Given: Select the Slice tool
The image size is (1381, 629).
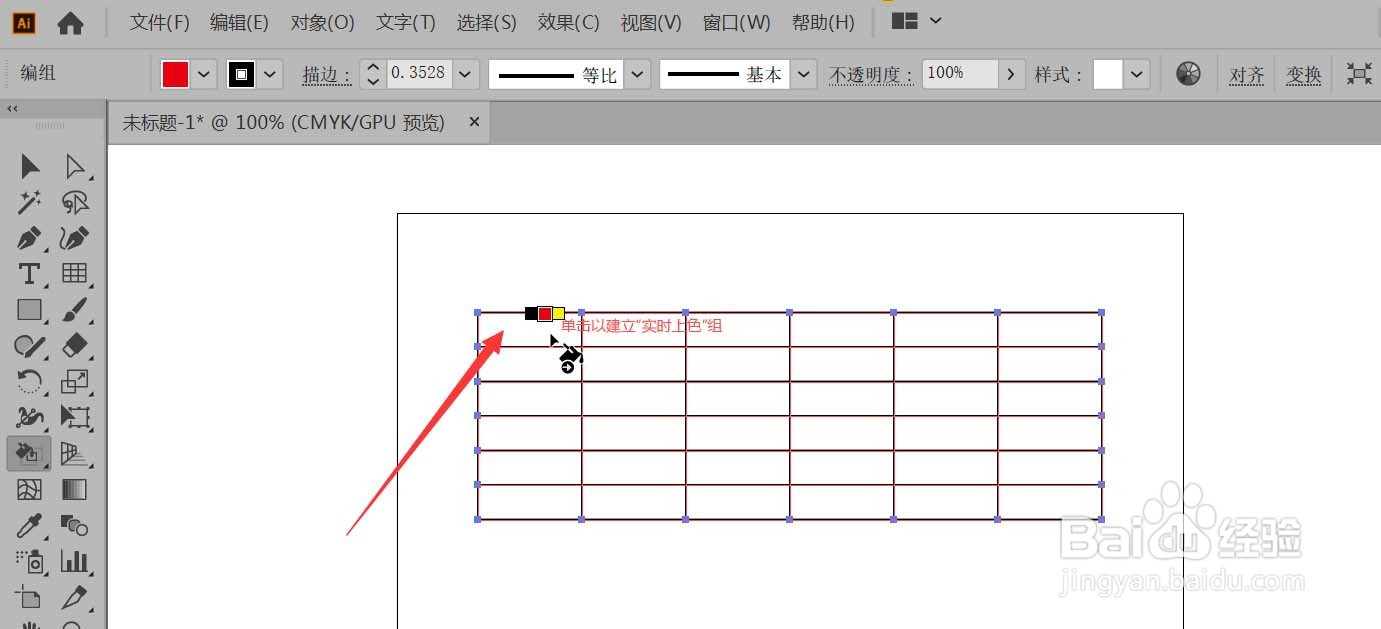Looking at the screenshot, I should [x=75, y=598].
